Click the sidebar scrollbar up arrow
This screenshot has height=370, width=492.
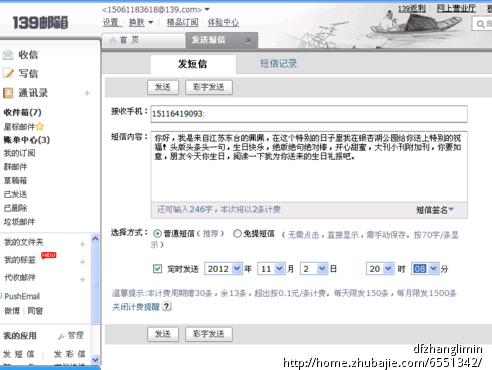[x=95, y=239]
